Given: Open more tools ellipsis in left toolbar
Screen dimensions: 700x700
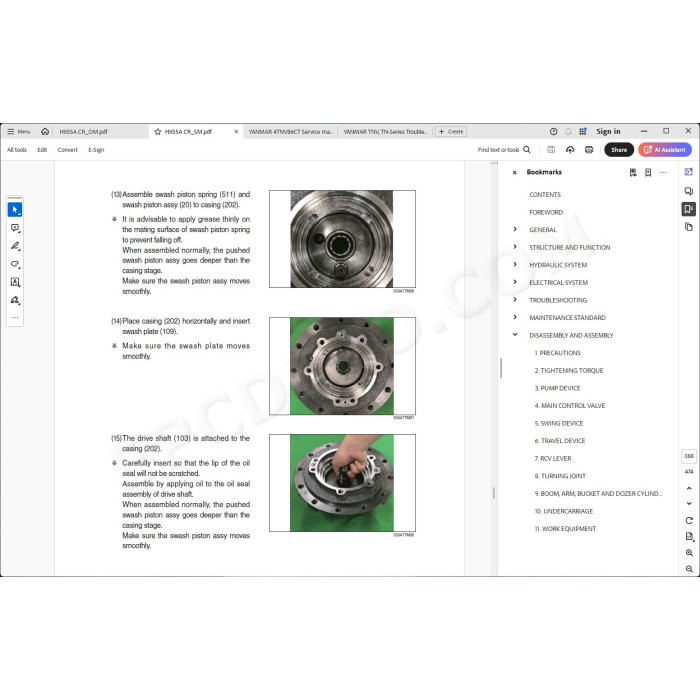Looking at the screenshot, I should point(15,317).
